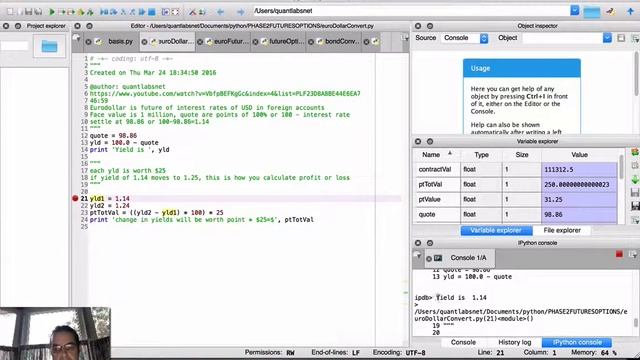Select the Variable explorer tab

[496, 231]
